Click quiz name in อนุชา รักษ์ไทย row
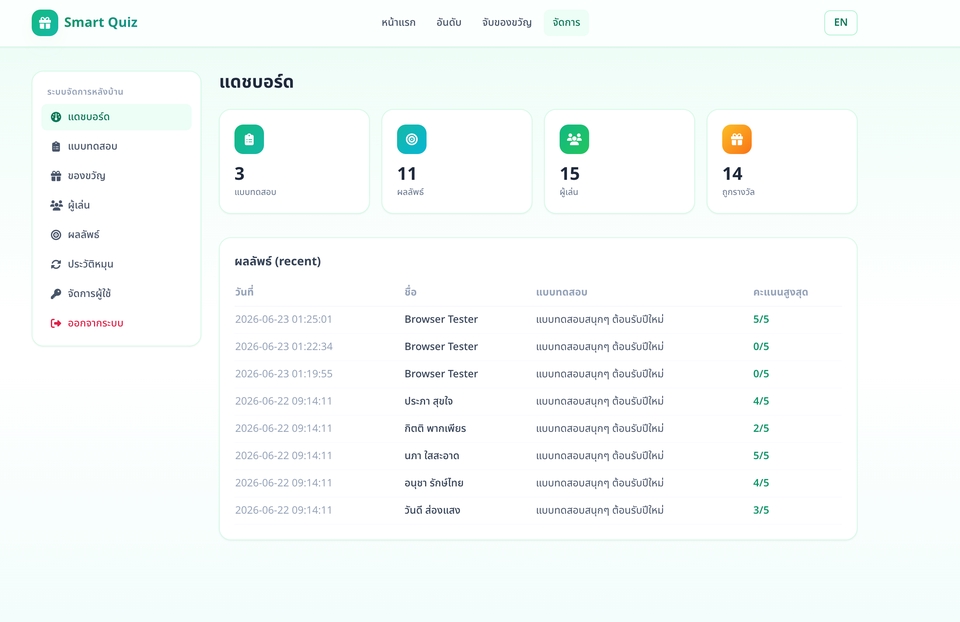Screen dimensions: 960x622 pyautogui.click(x=599, y=483)
